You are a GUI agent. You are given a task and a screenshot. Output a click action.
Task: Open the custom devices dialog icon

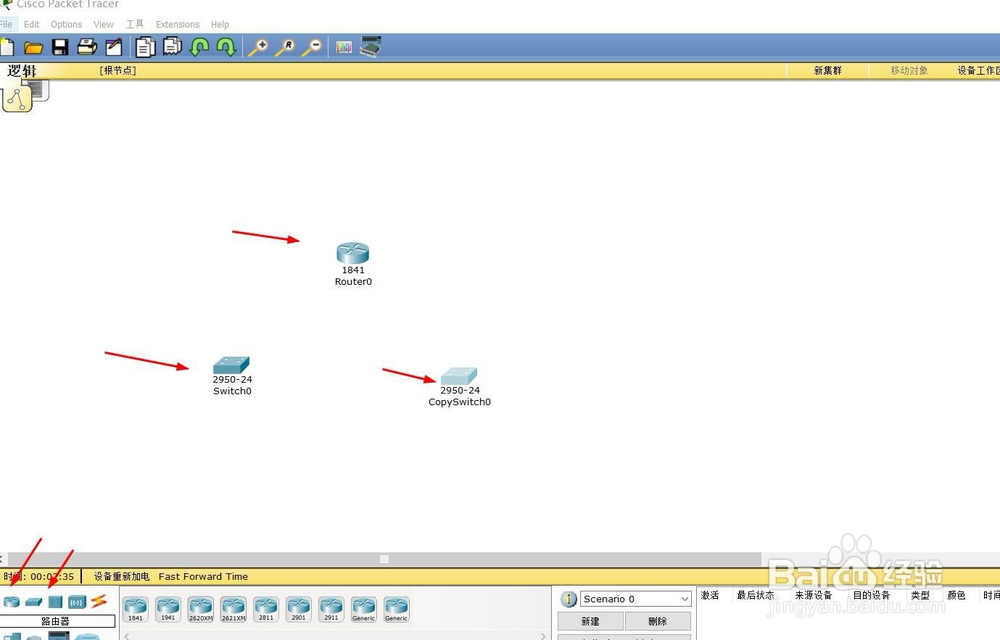coord(371,47)
